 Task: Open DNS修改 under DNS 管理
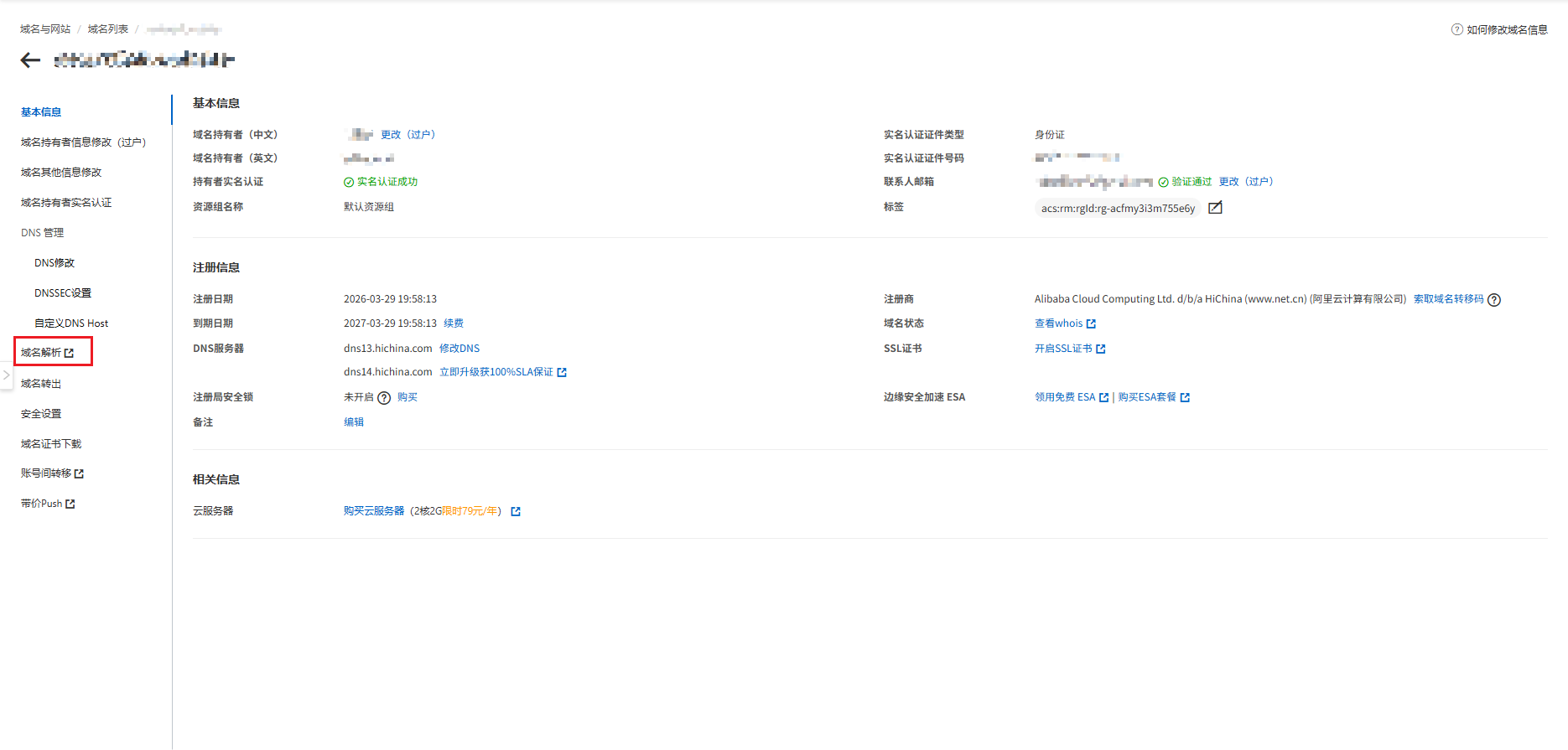(55, 263)
